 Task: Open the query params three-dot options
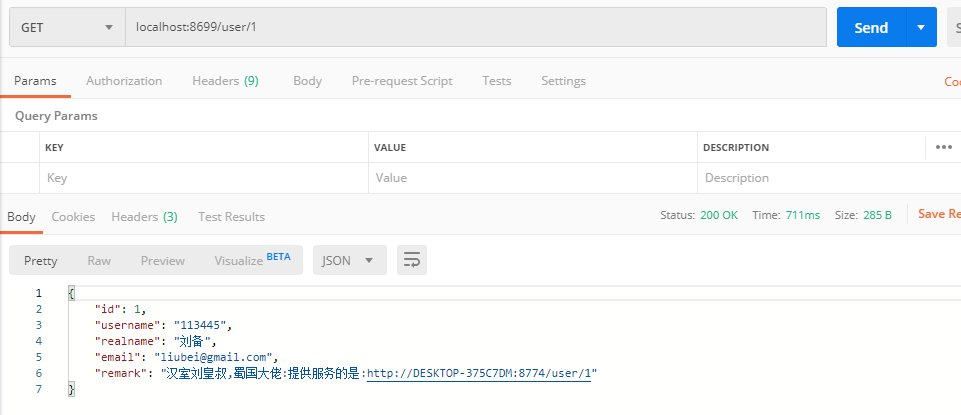[x=944, y=147]
